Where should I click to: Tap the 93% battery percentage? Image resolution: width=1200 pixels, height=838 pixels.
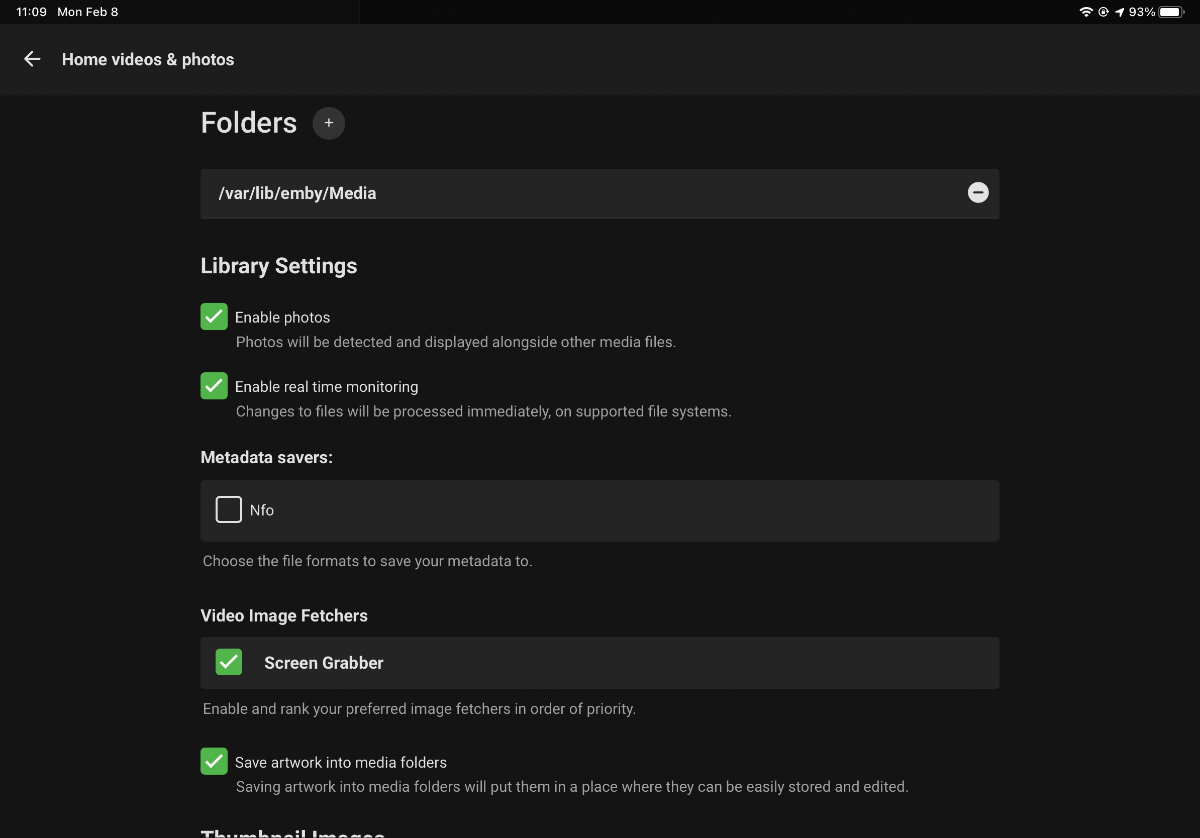[1142, 12]
